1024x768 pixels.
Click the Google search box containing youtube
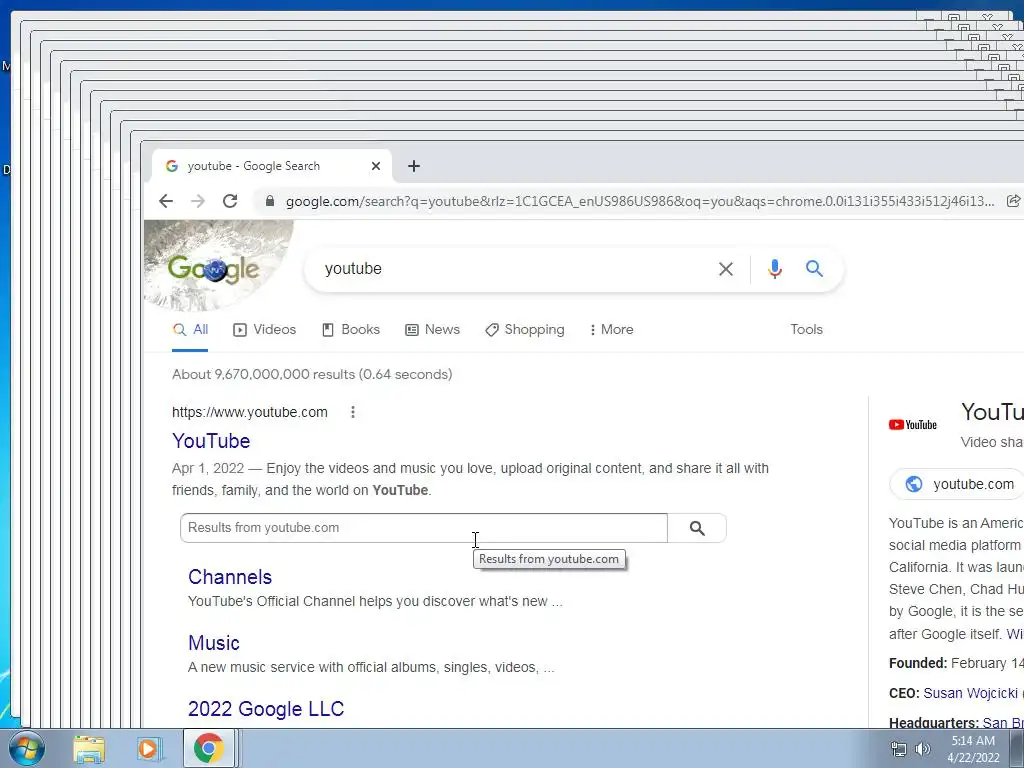[x=516, y=268]
